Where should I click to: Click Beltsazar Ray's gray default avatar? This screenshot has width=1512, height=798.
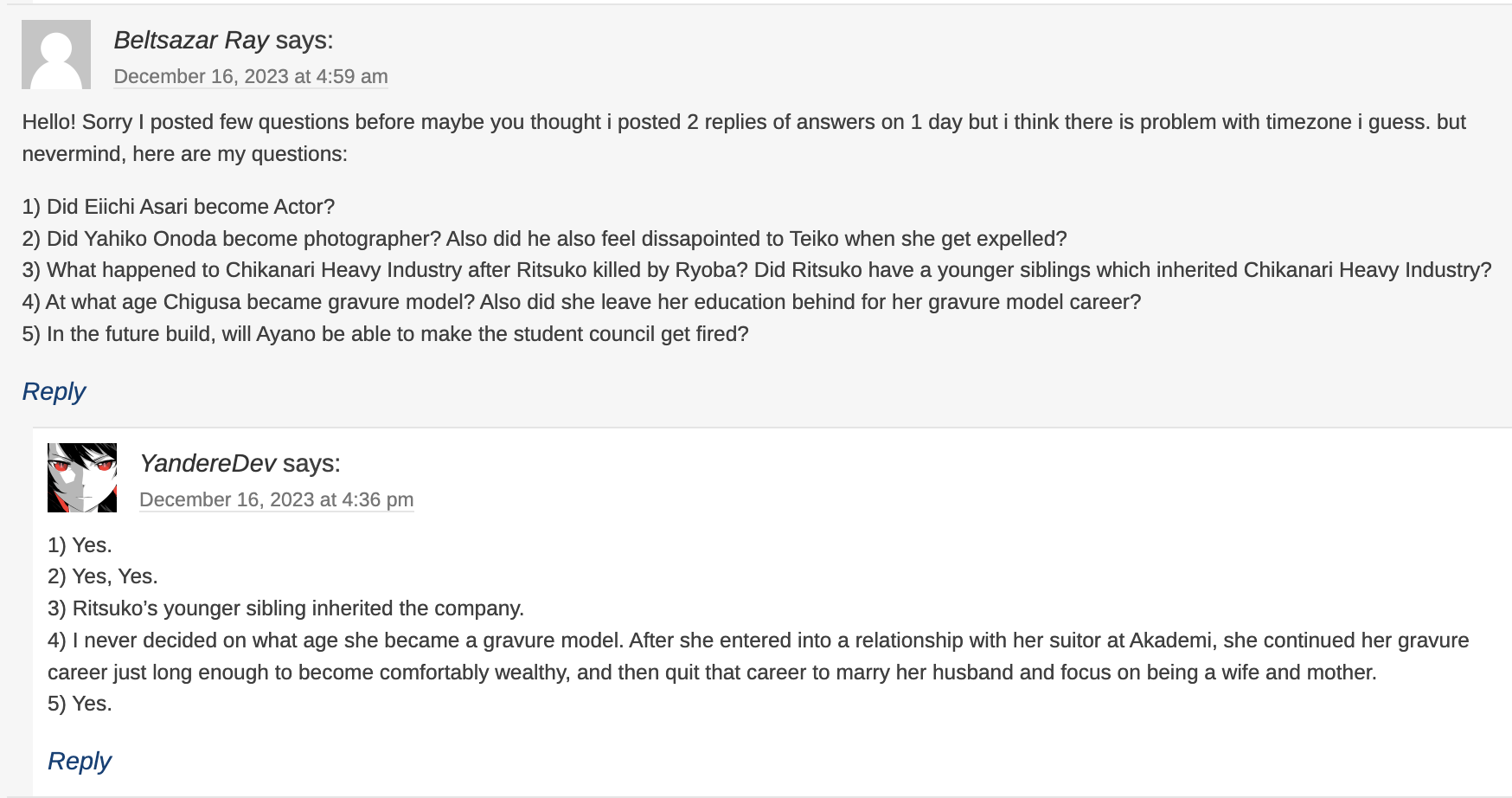coord(56,55)
